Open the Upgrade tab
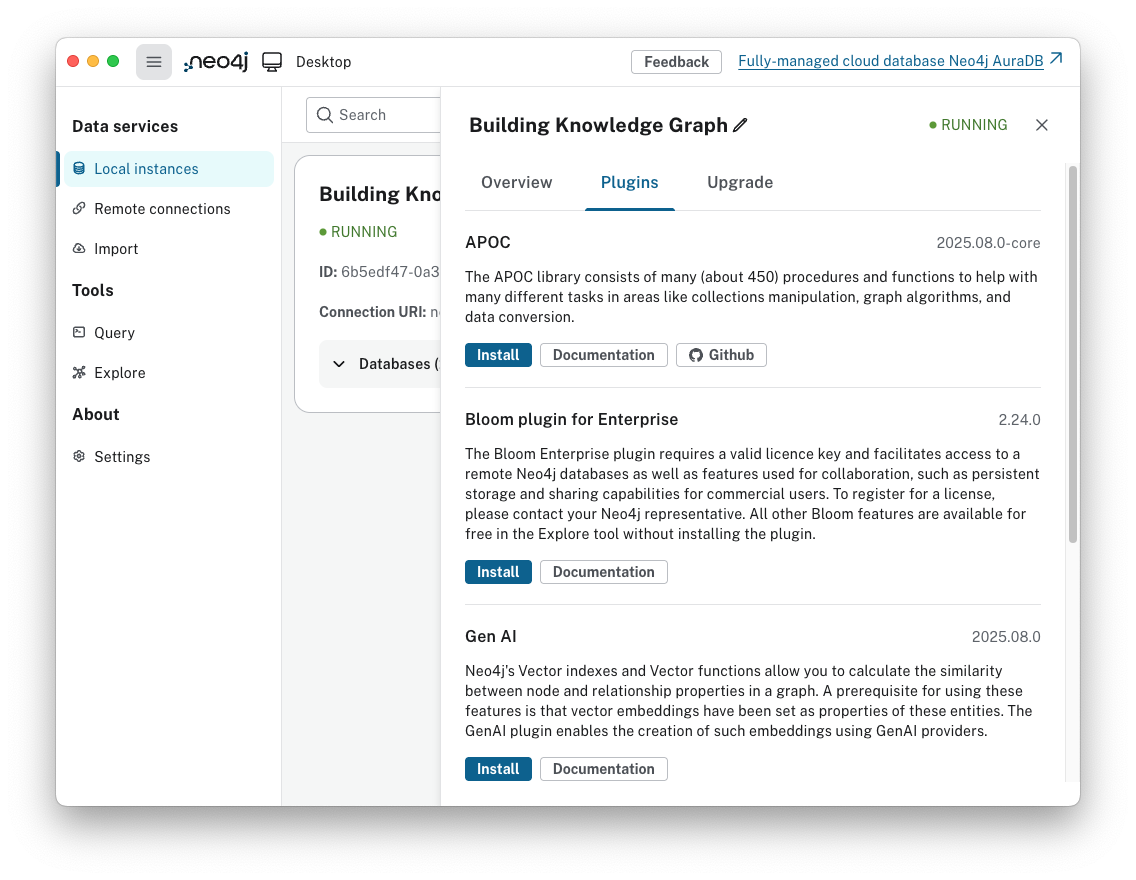 [740, 183]
